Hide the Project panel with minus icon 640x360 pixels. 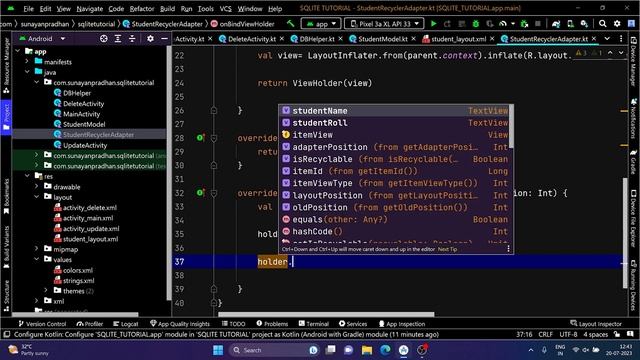click(164, 38)
